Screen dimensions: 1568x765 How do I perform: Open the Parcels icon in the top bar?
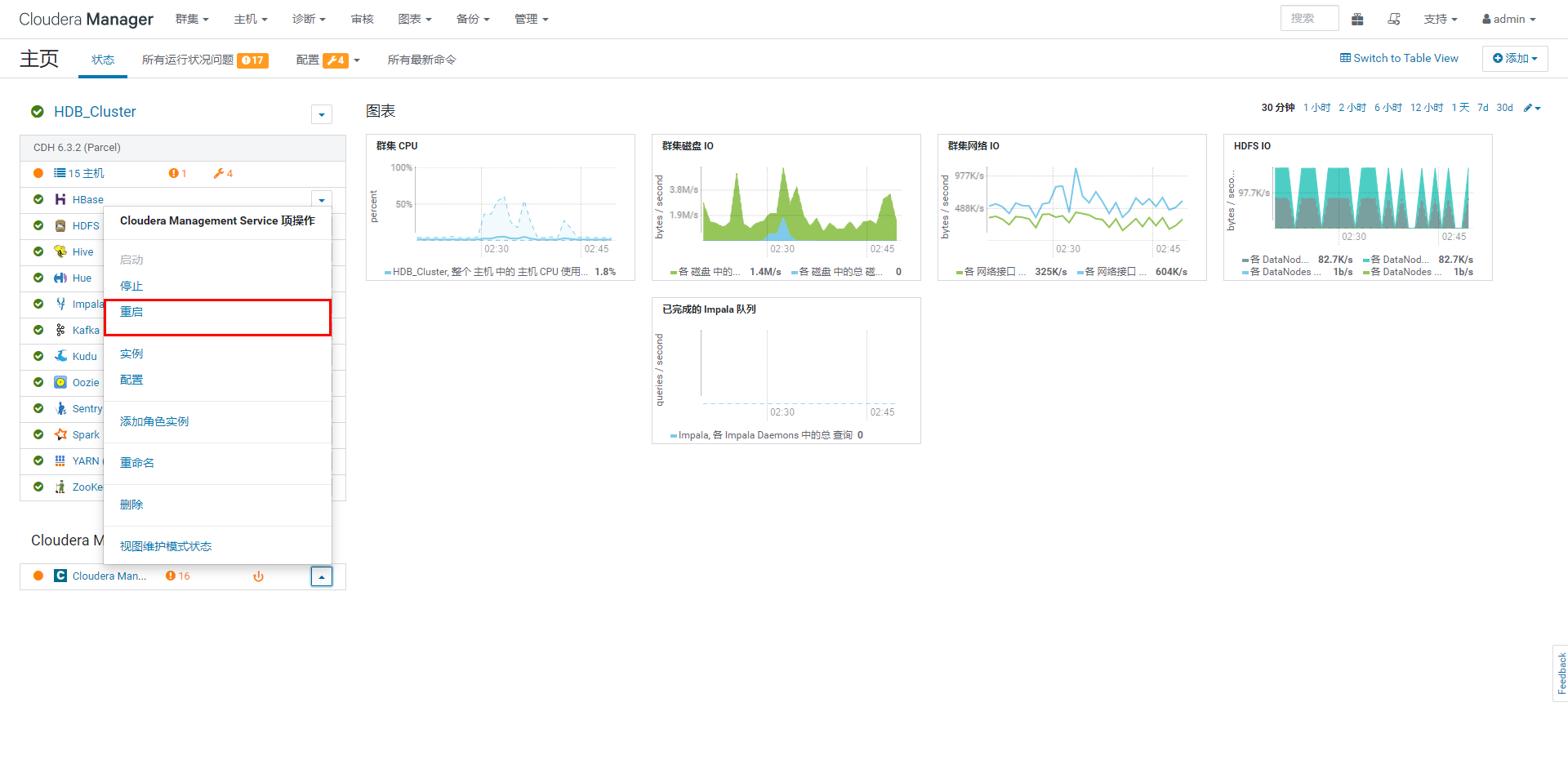tap(1357, 18)
